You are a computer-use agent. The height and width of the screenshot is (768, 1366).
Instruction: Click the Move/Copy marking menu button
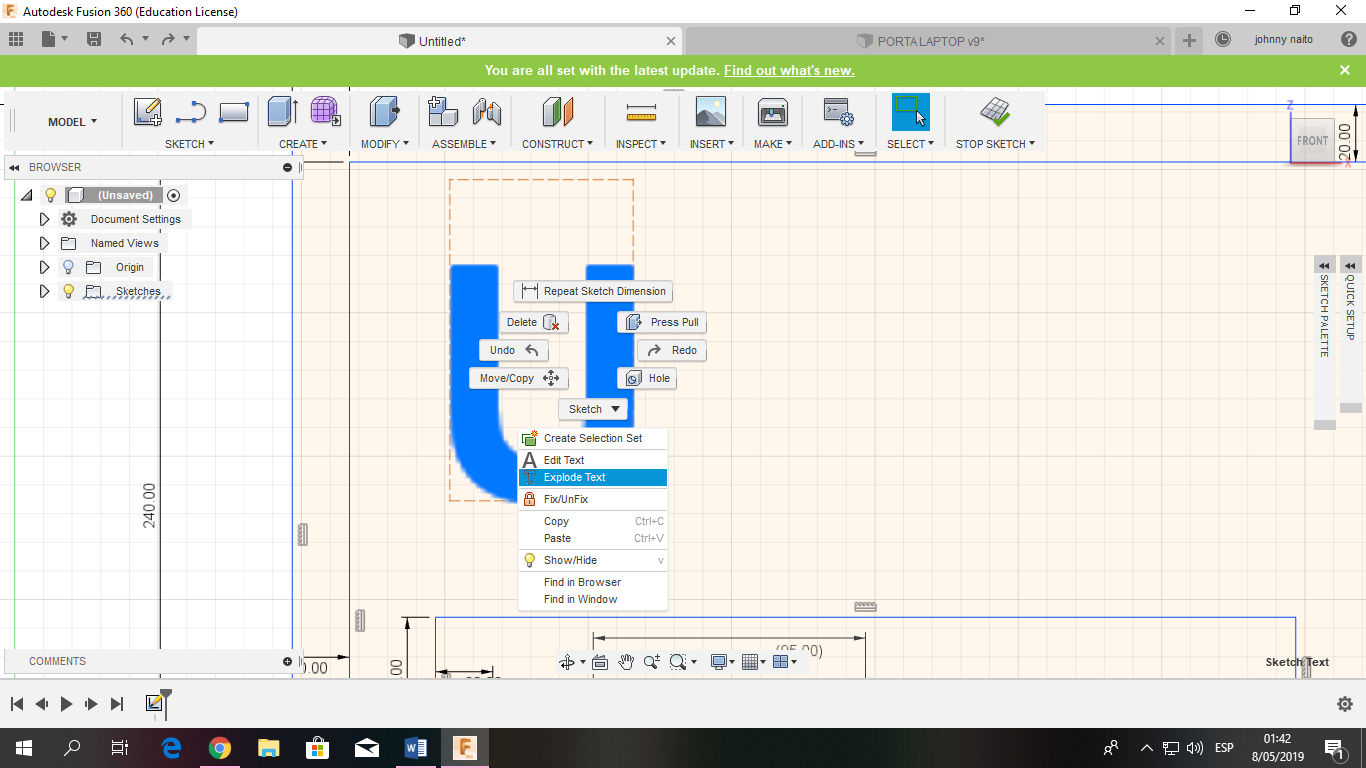pyautogui.click(x=519, y=378)
